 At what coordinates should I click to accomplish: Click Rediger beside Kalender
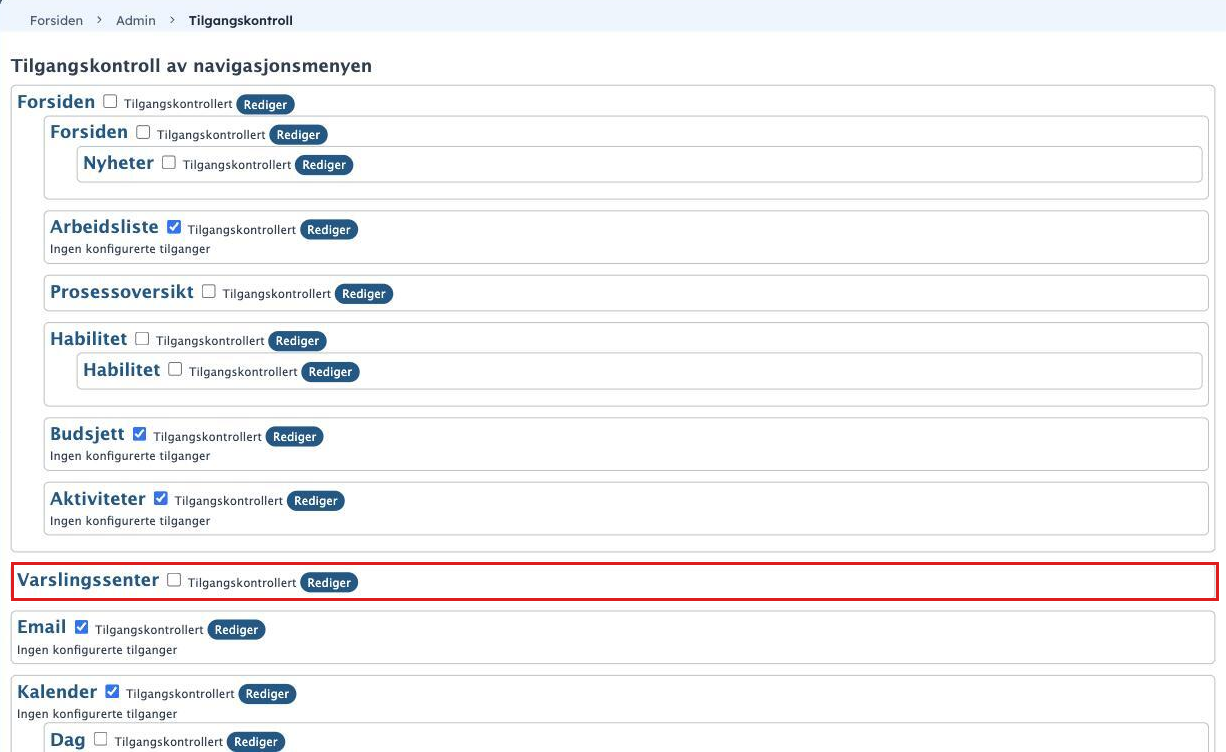pos(268,694)
